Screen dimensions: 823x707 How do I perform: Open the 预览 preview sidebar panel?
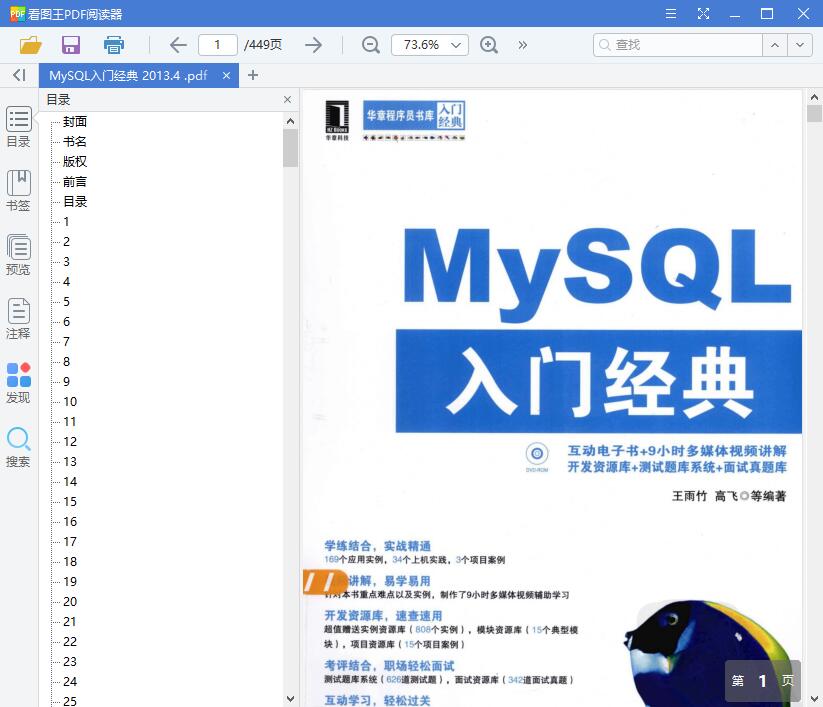click(x=18, y=255)
